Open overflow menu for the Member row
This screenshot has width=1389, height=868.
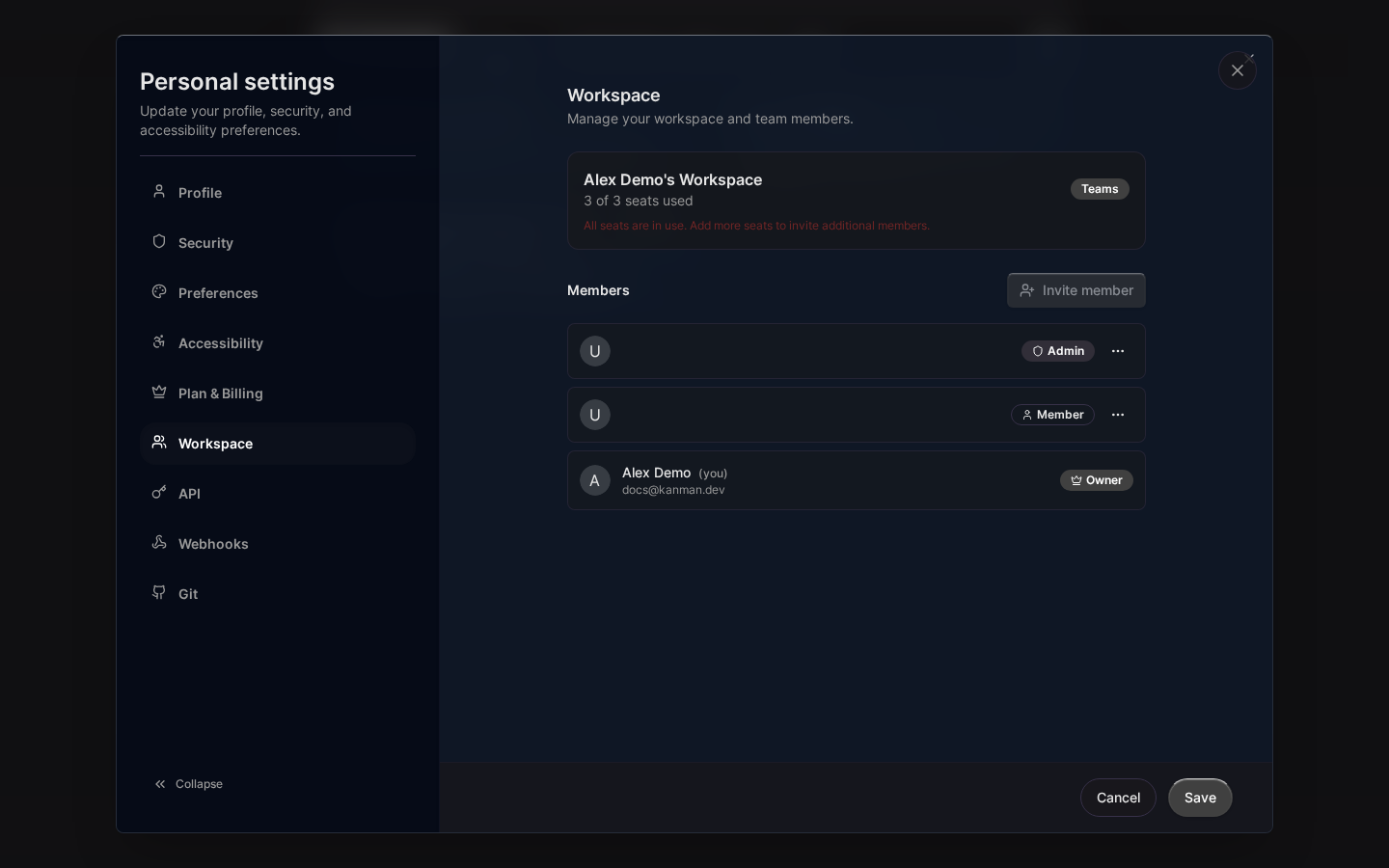[x=1118, y=415]
